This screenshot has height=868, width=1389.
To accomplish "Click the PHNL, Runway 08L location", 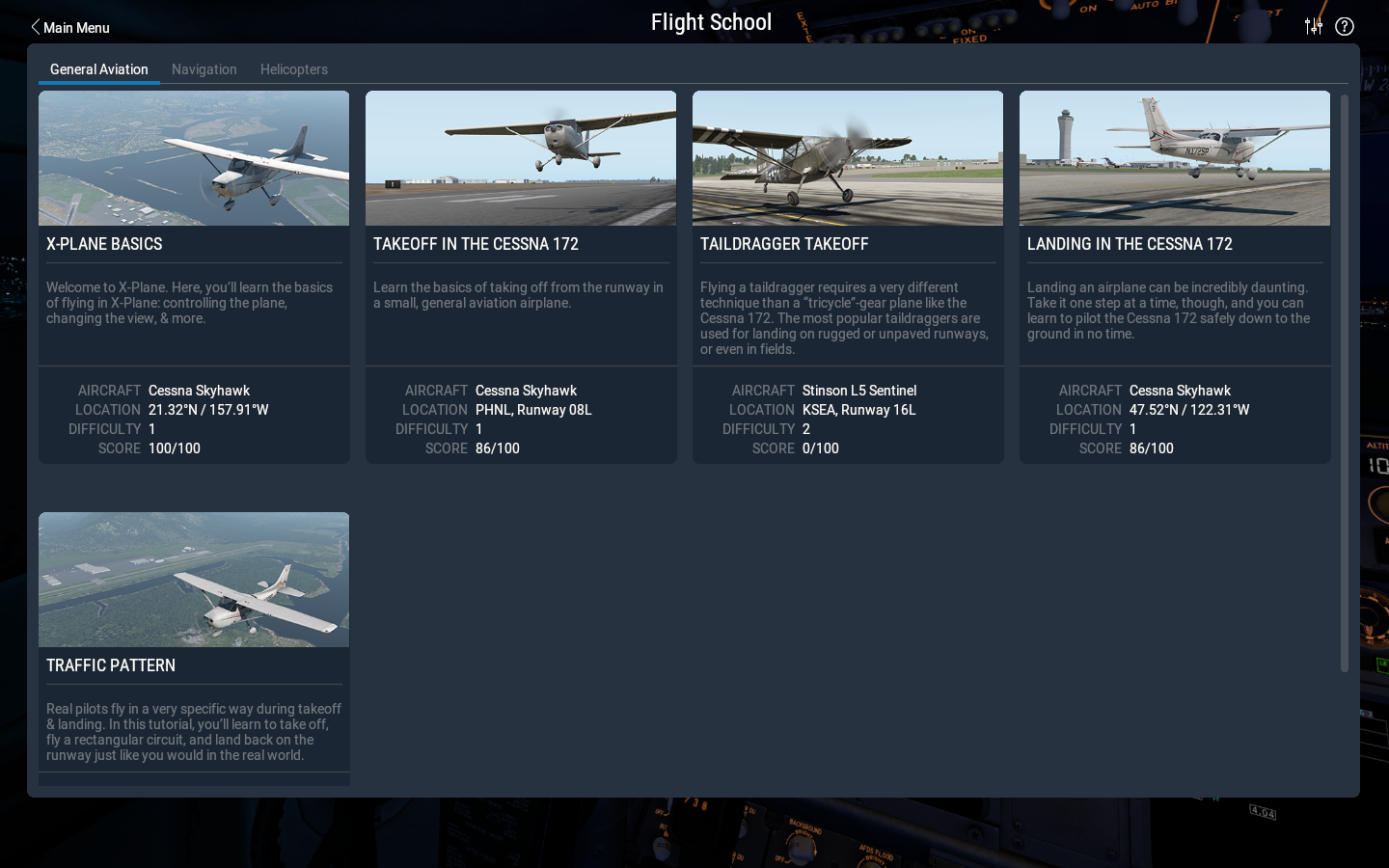I will tap(533, 410).
